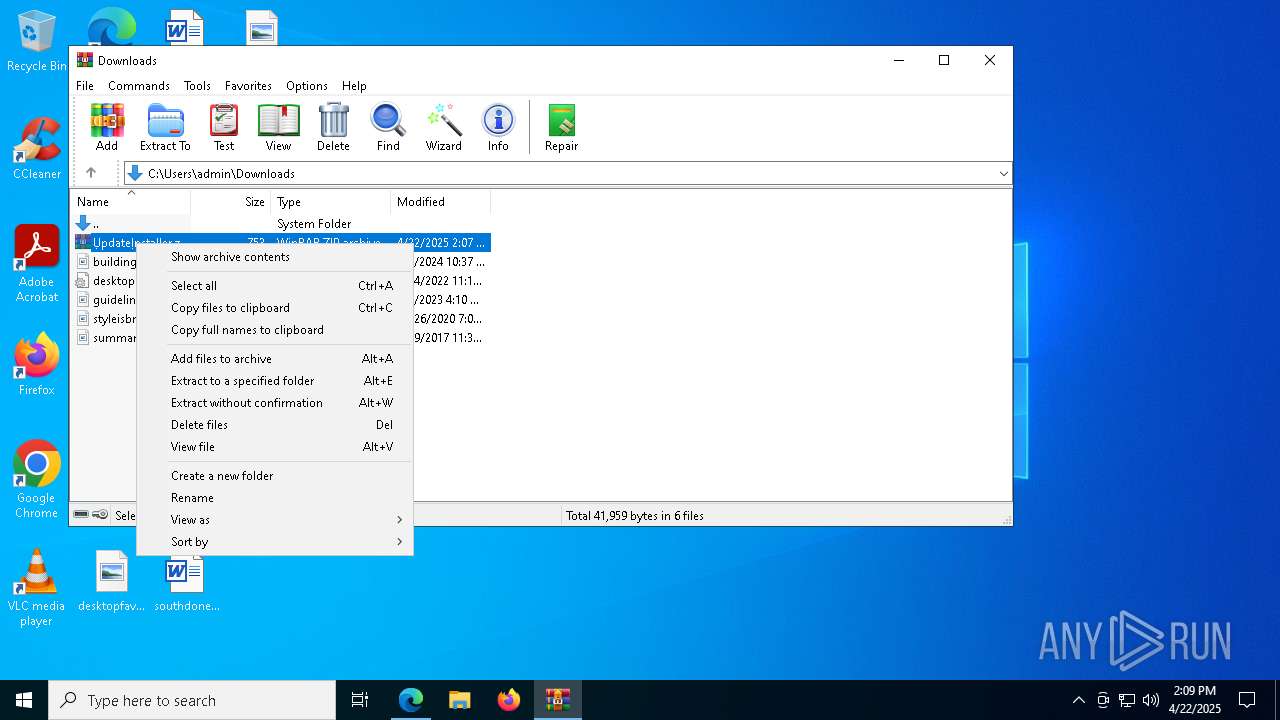
Task: Open VLC media player desktop shortcut
Action: pos(37,588)
